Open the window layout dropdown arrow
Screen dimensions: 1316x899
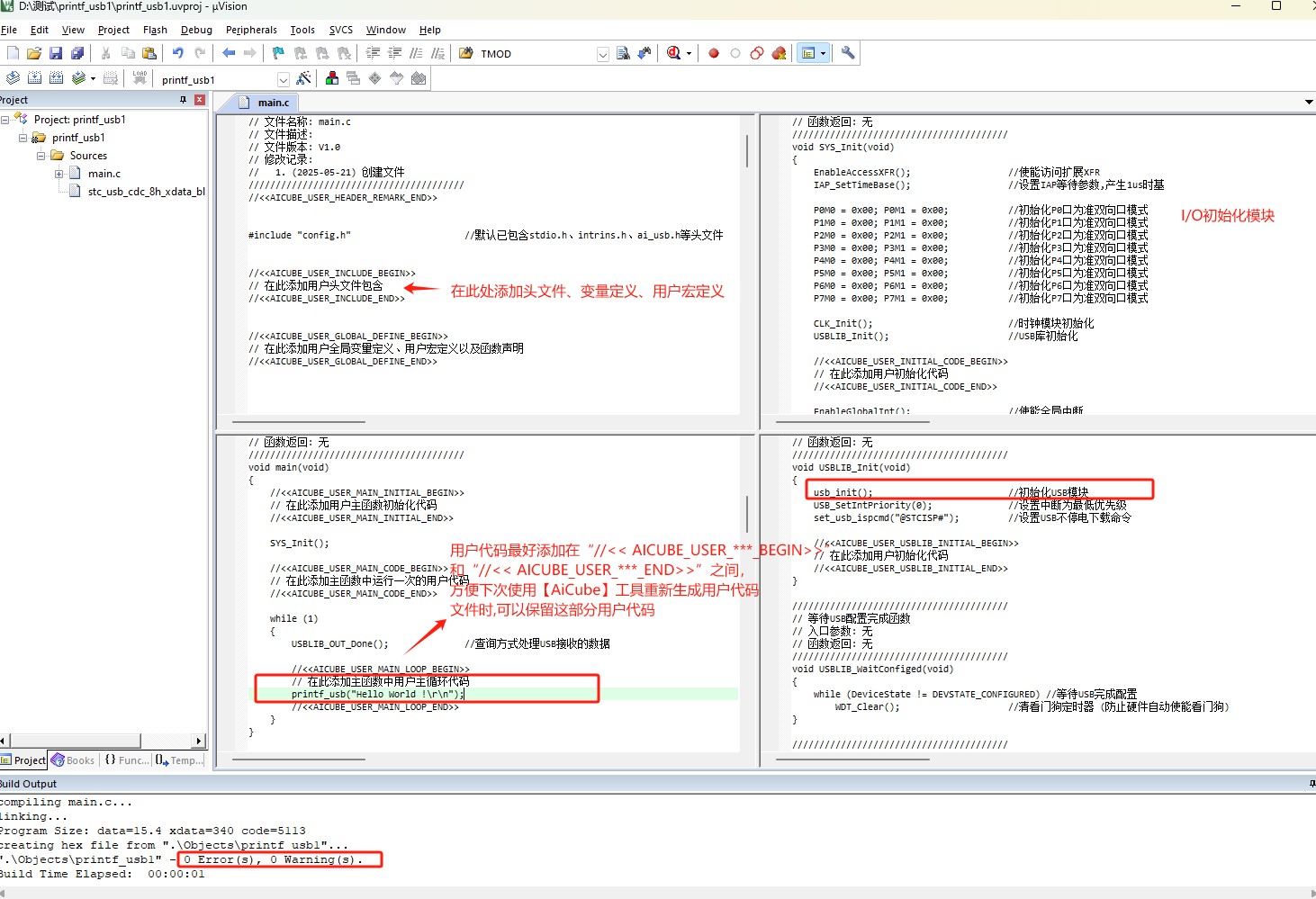823,54
